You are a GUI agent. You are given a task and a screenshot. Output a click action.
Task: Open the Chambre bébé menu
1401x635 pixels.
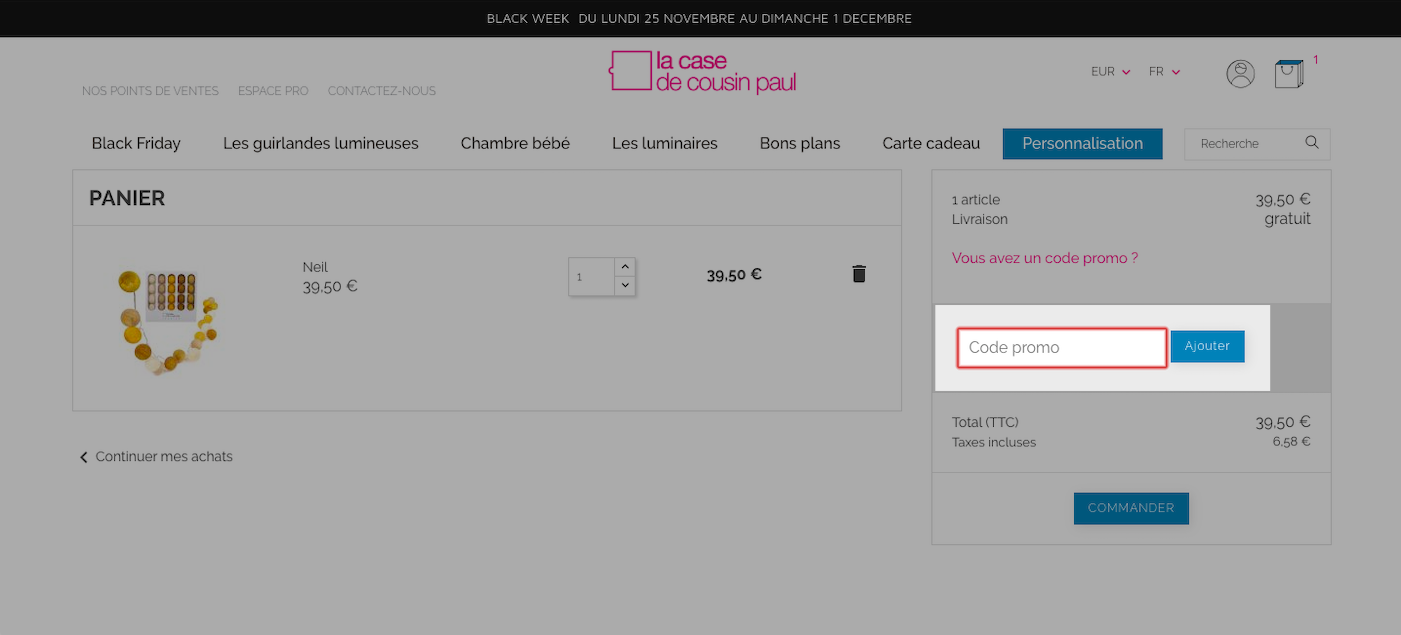tap(515, 144)
